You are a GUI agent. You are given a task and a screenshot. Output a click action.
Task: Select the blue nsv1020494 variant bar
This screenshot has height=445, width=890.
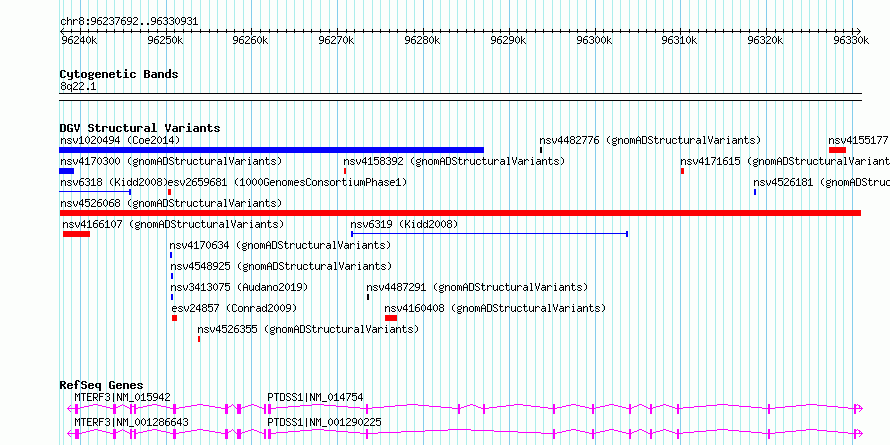(x=271, y=150)
